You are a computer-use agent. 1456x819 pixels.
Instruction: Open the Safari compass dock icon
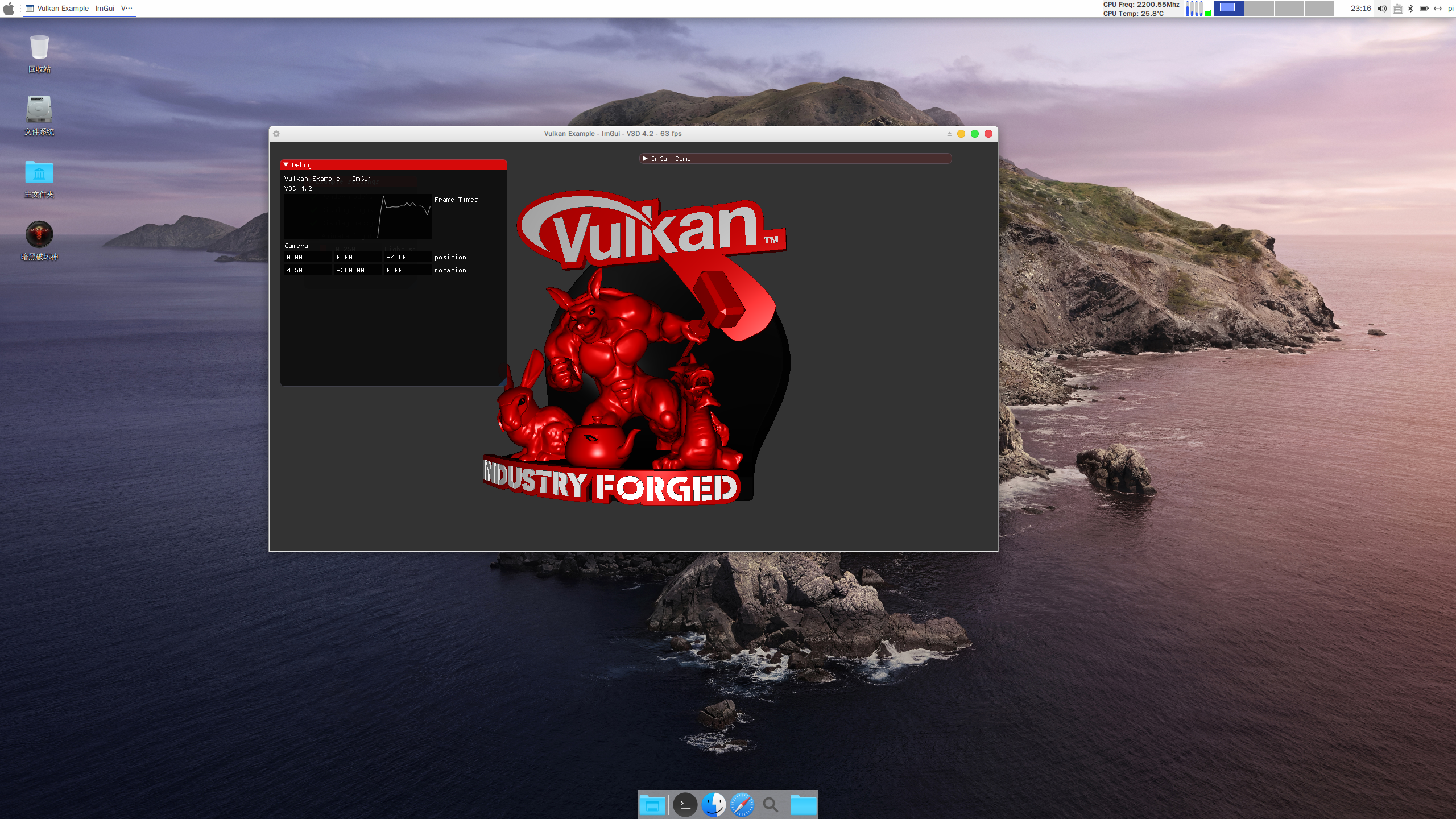click(742, 805)
